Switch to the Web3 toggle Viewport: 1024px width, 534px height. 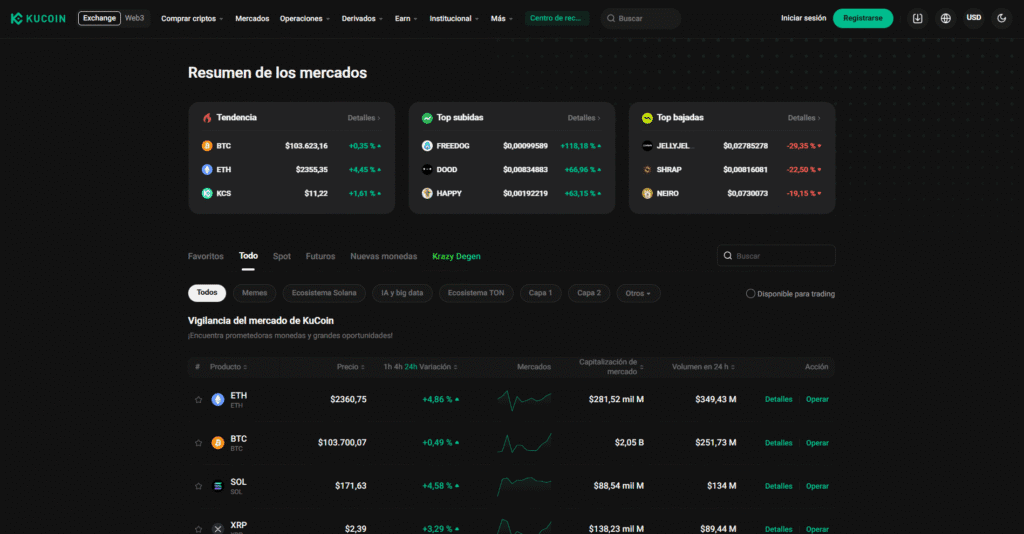coord(134,18)
